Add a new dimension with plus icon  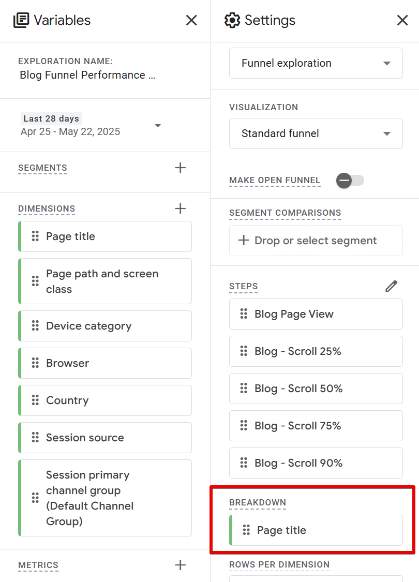(180, 209)
